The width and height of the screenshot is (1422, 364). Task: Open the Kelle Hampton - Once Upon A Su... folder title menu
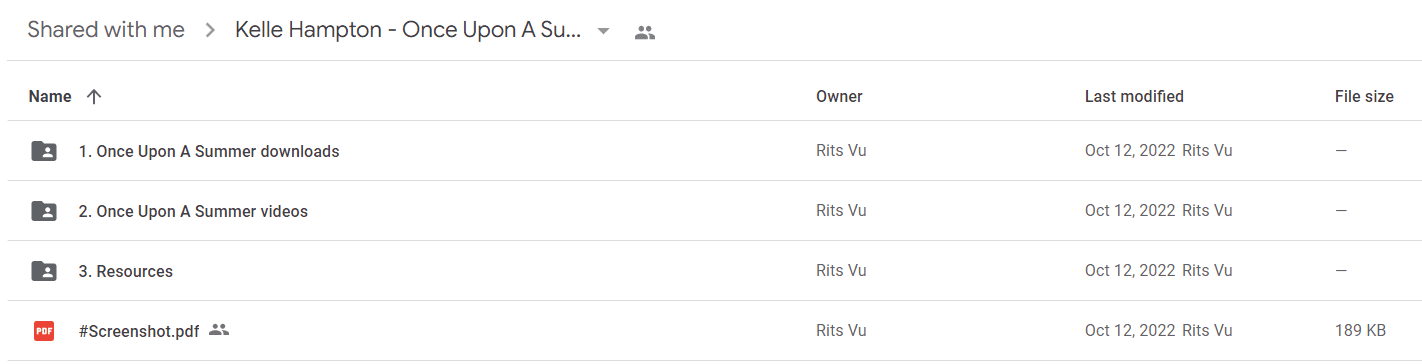pyautogui.click(x=408, y=30)
